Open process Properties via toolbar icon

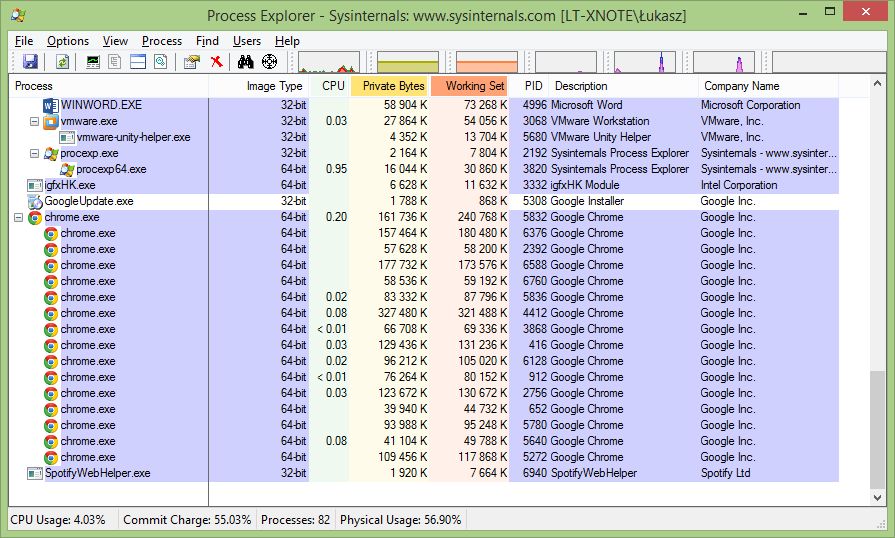click(x=192, y=62)
